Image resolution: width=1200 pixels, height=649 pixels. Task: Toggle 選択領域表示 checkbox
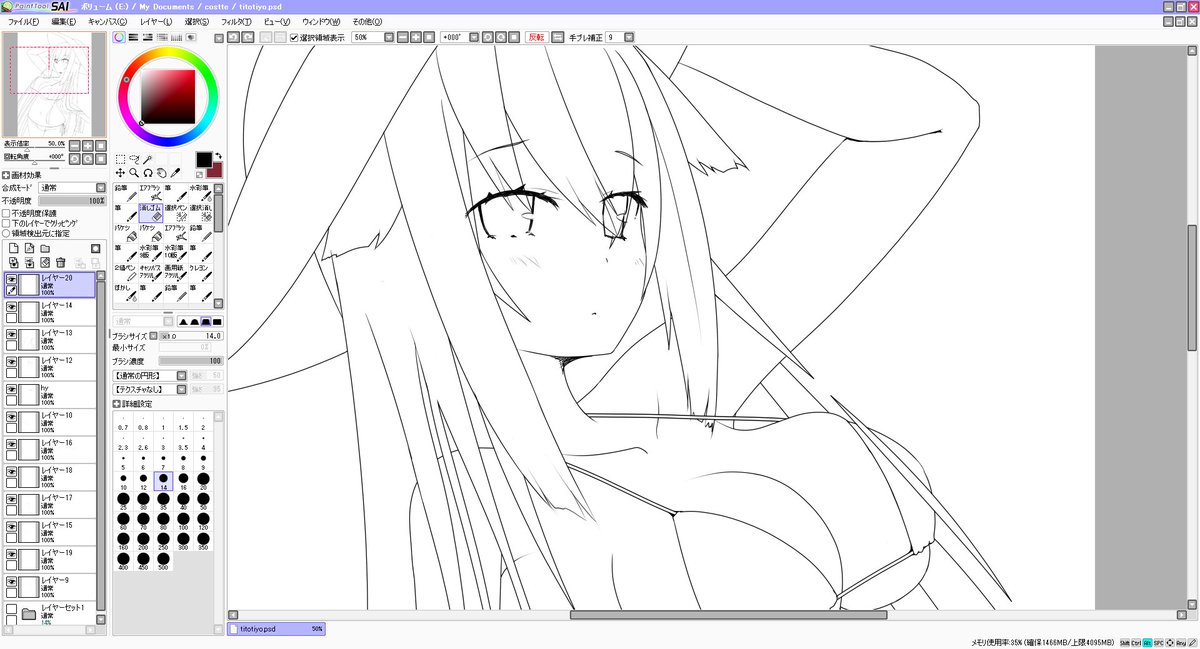click(294, 37)
